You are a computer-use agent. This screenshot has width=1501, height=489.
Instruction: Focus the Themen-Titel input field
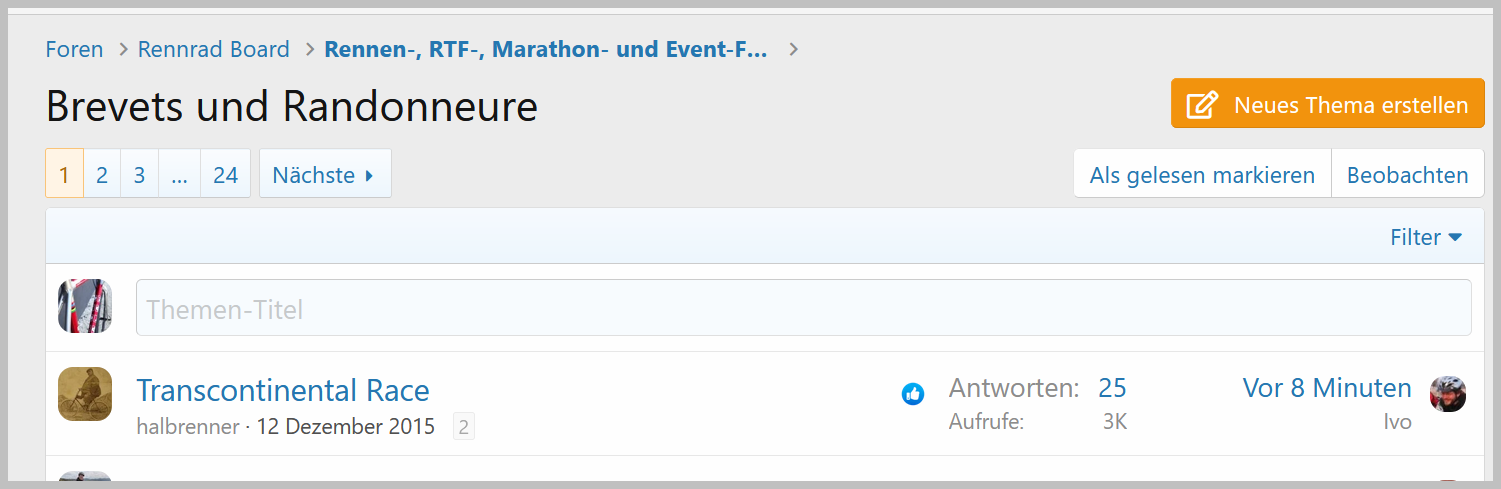pyautogui.click(x=803, y=308)
